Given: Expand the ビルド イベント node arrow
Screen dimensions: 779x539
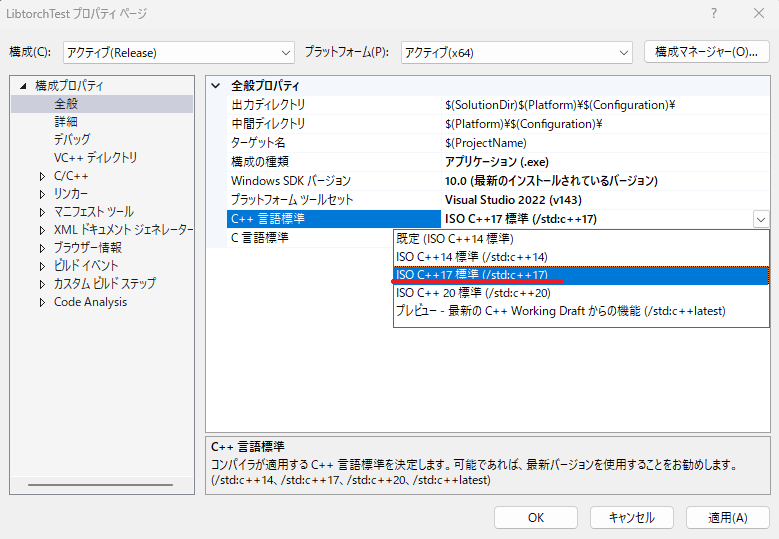Looking at the screenshot, I should [42, 266].
